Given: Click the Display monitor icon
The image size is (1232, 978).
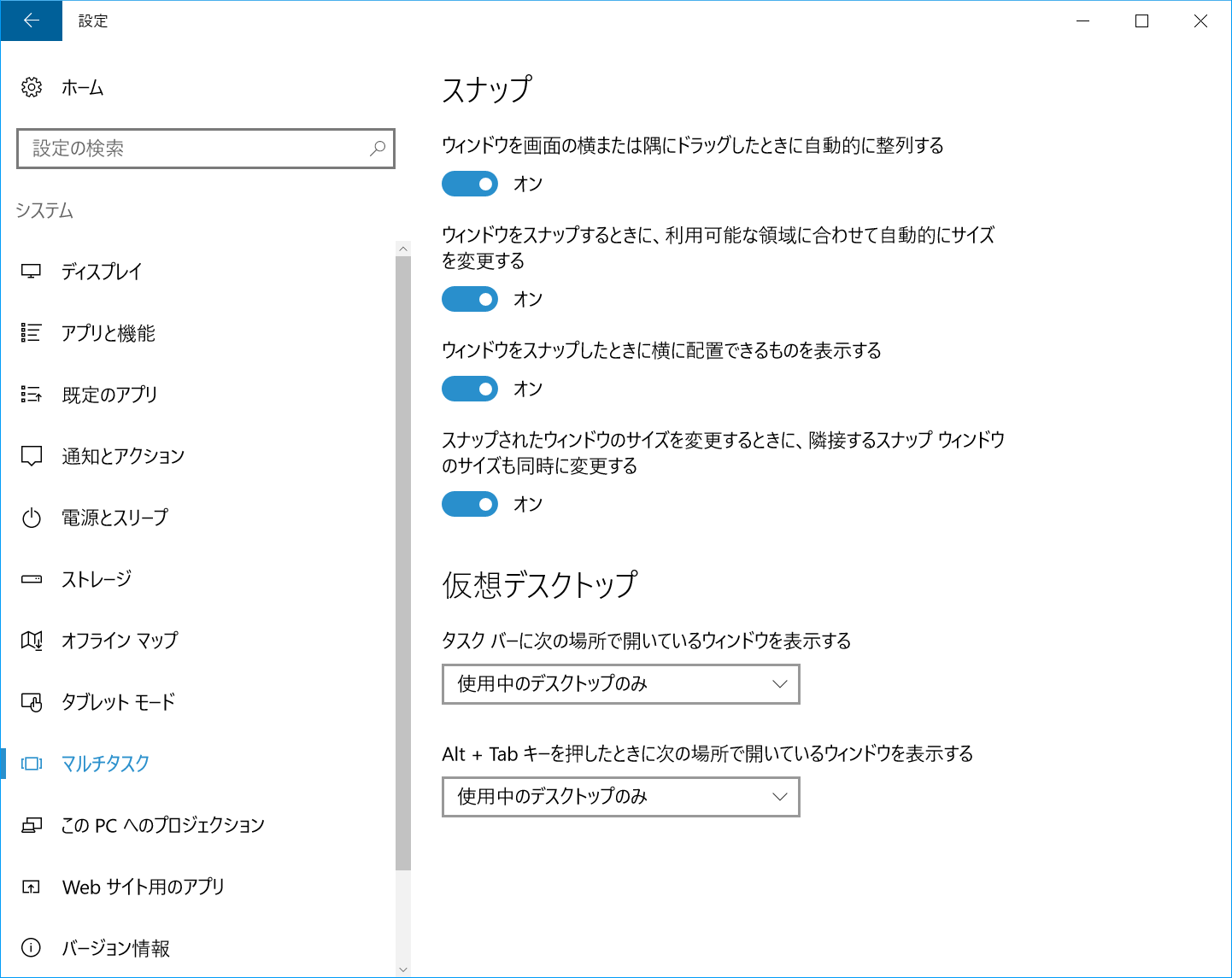Looking at the screenshot, I should click(32, 272).
